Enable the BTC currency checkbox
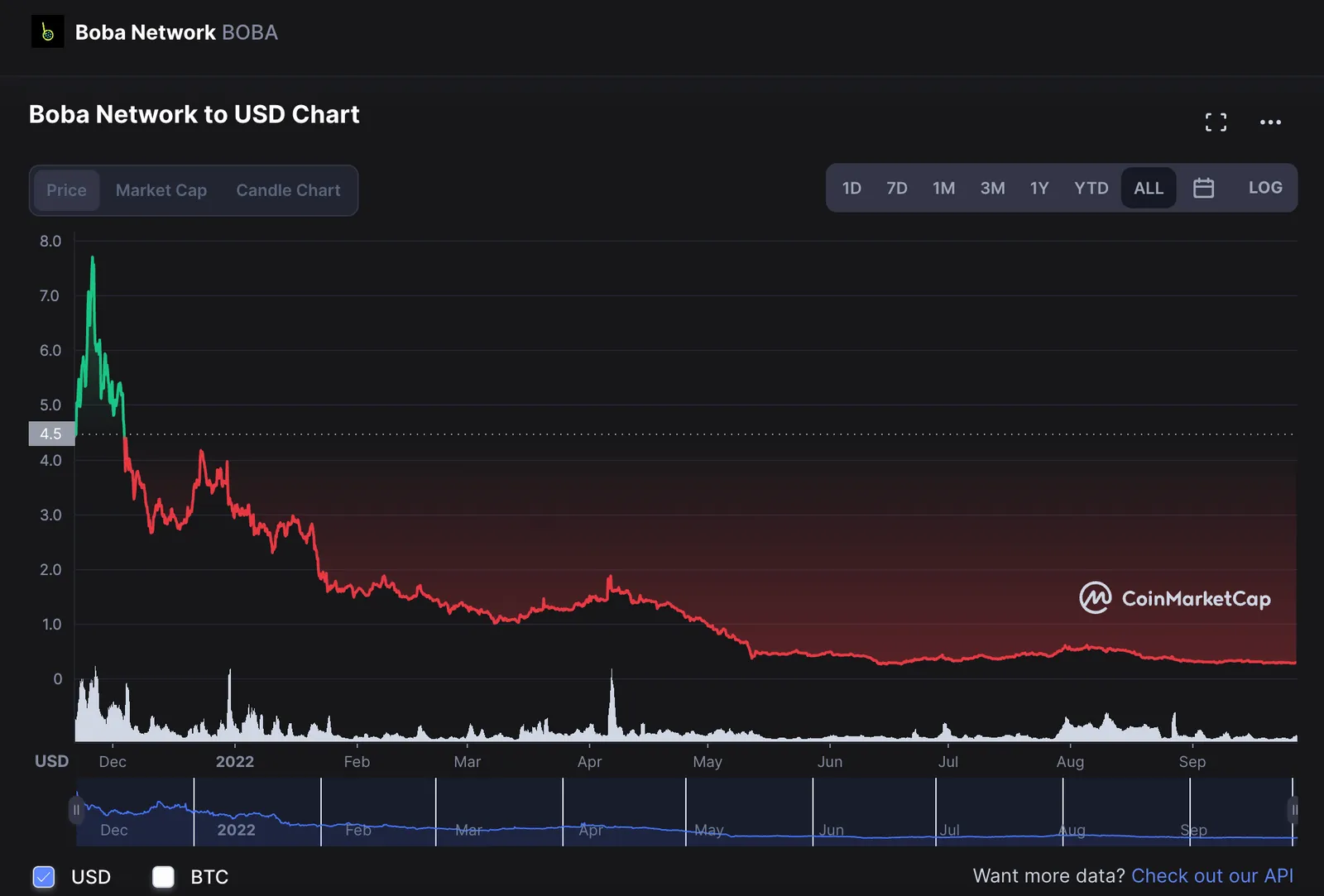The height and width of the screenshot is (896, 1324). pos(164,877)
